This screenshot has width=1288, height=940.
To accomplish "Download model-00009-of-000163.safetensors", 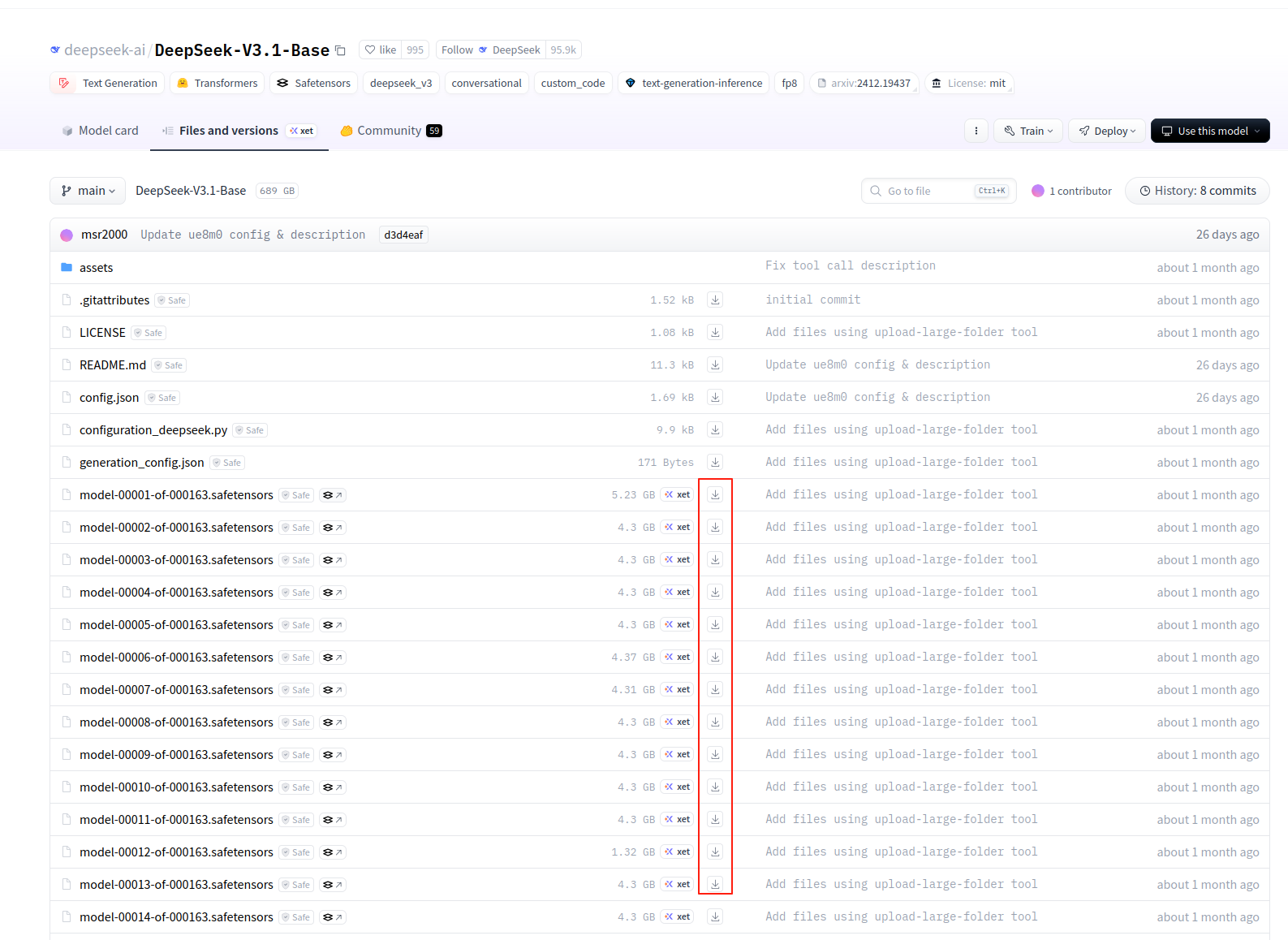I will click(715, 754).
